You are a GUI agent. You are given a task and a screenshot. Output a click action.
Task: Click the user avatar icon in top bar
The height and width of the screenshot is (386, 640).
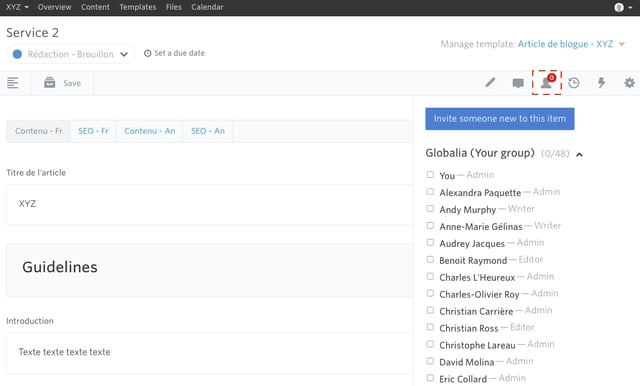click(619, 7)
